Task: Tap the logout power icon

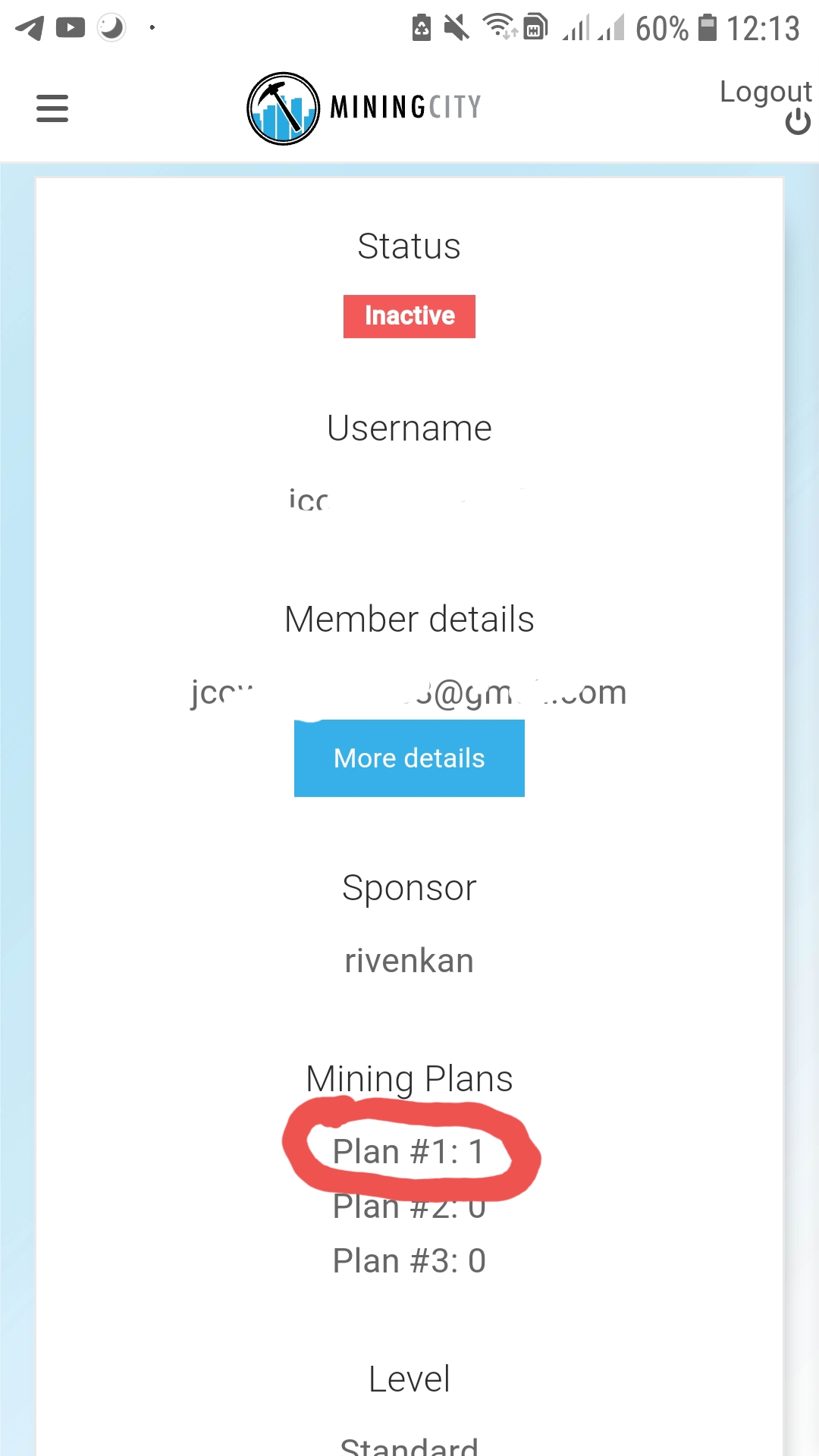Action: pyautogui.click(x=798, y=122)
